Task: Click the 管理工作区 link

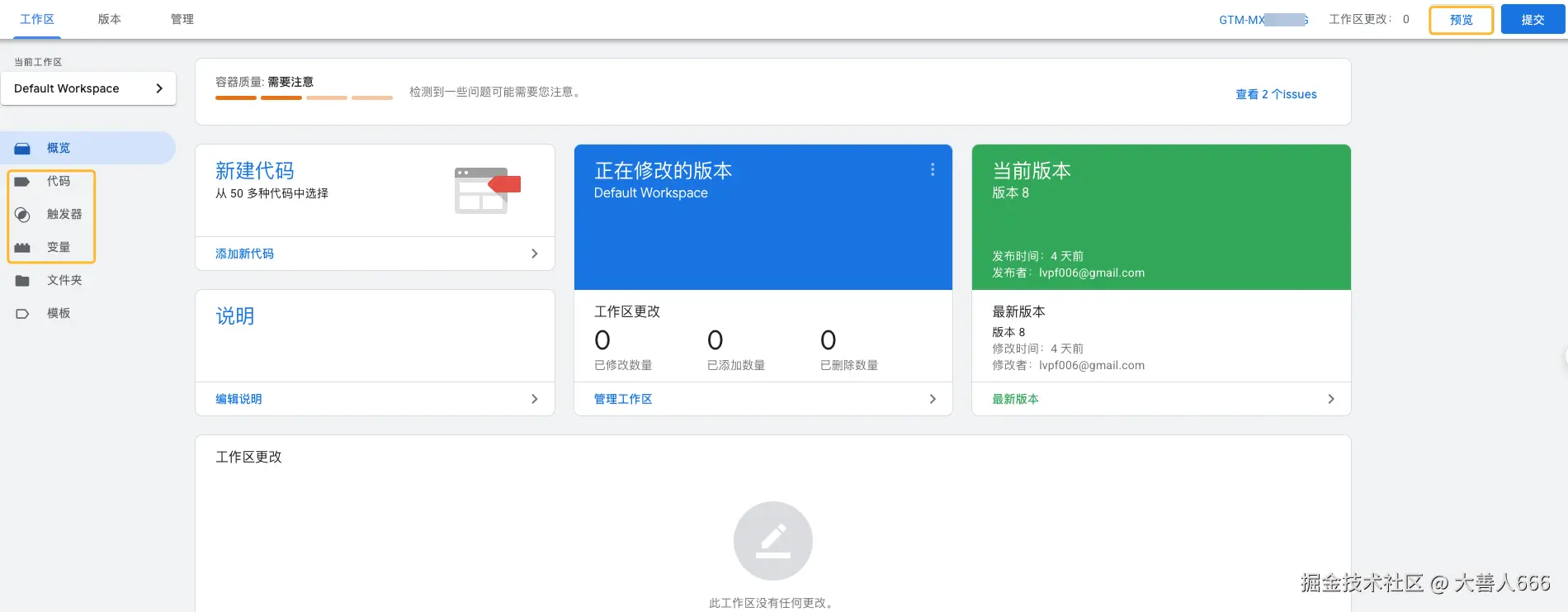Action: [x=623, y=399]
